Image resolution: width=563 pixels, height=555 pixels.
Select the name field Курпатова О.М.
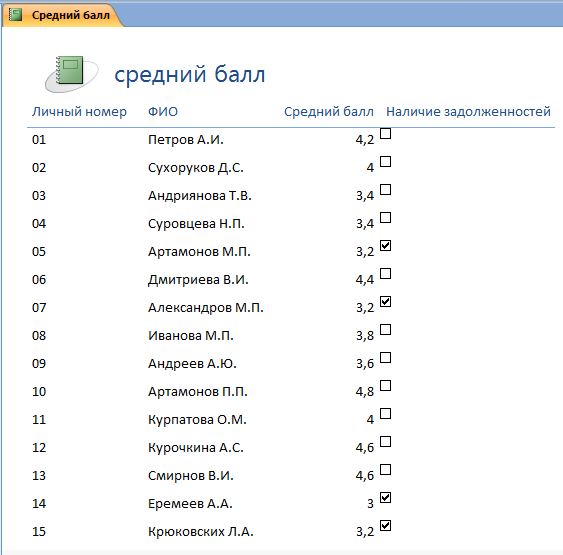click(x=197, y=420)
